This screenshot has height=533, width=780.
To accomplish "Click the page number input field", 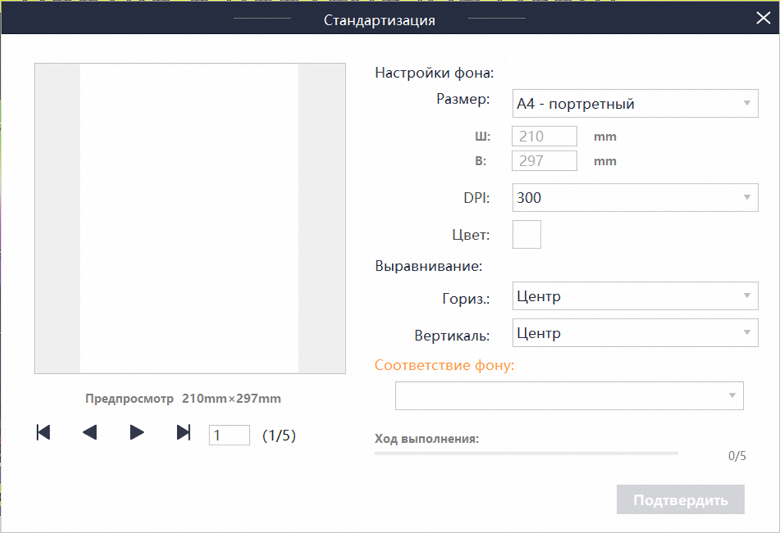I will click(229, 435).
